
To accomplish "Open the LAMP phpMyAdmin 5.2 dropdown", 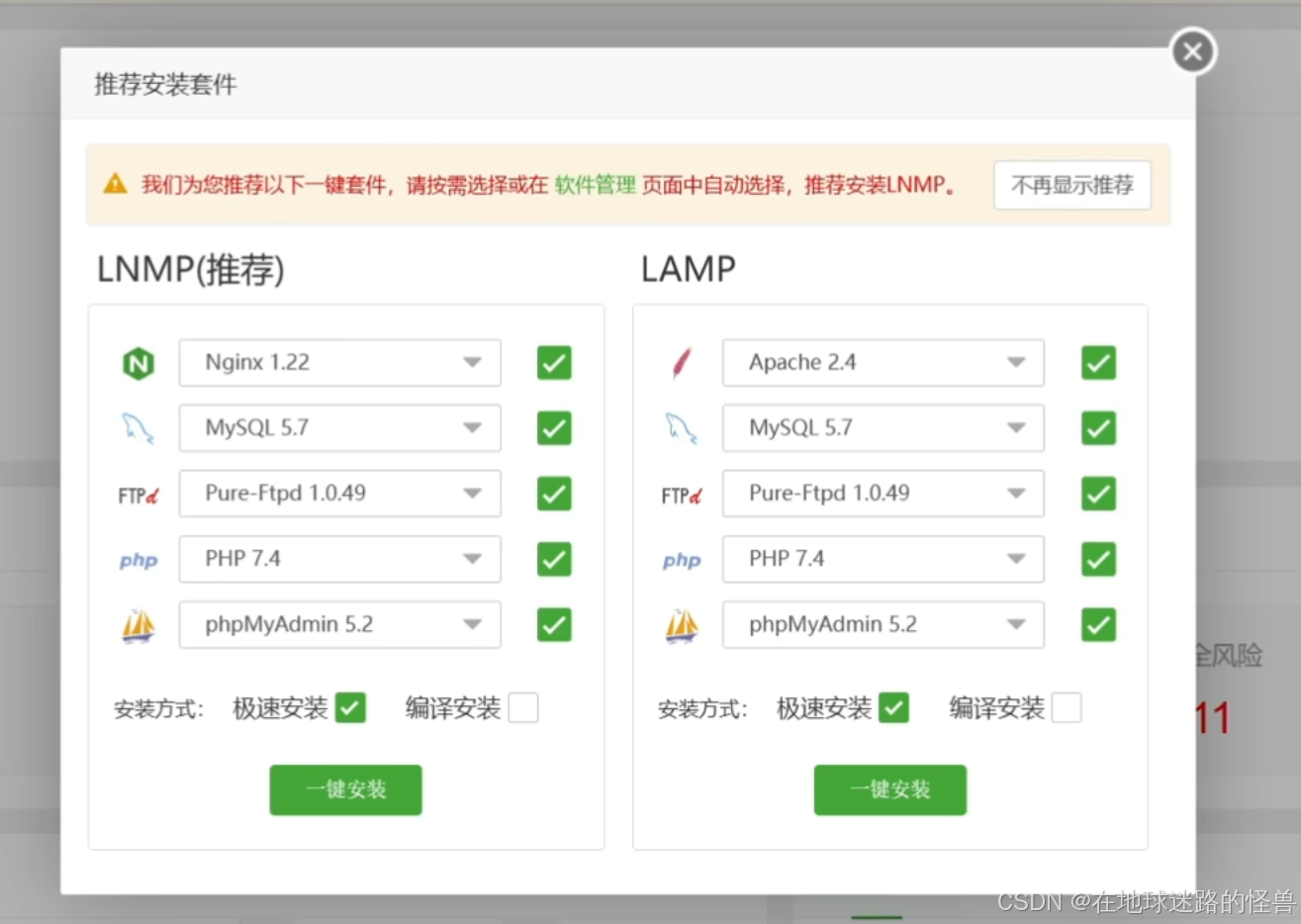I will tap(883, 624).
